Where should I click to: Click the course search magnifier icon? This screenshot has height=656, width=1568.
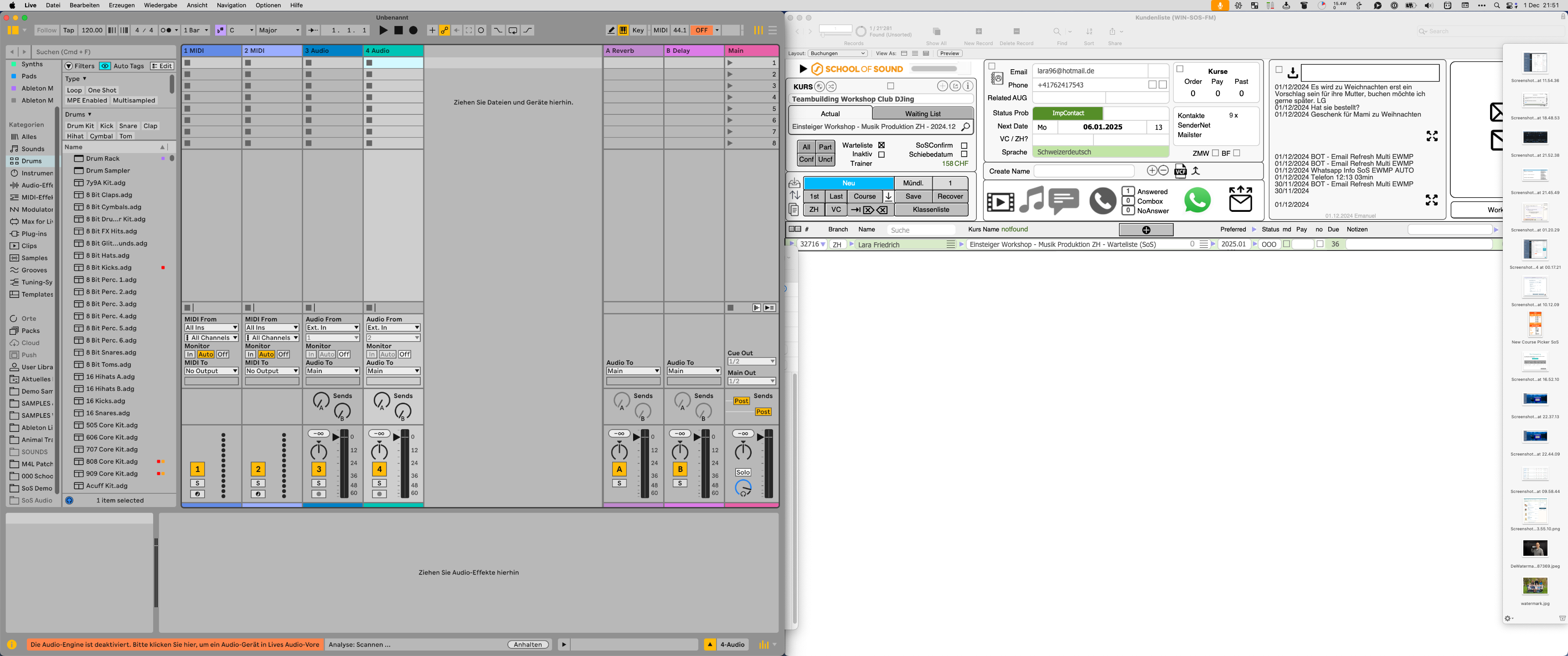pos(965,127)
